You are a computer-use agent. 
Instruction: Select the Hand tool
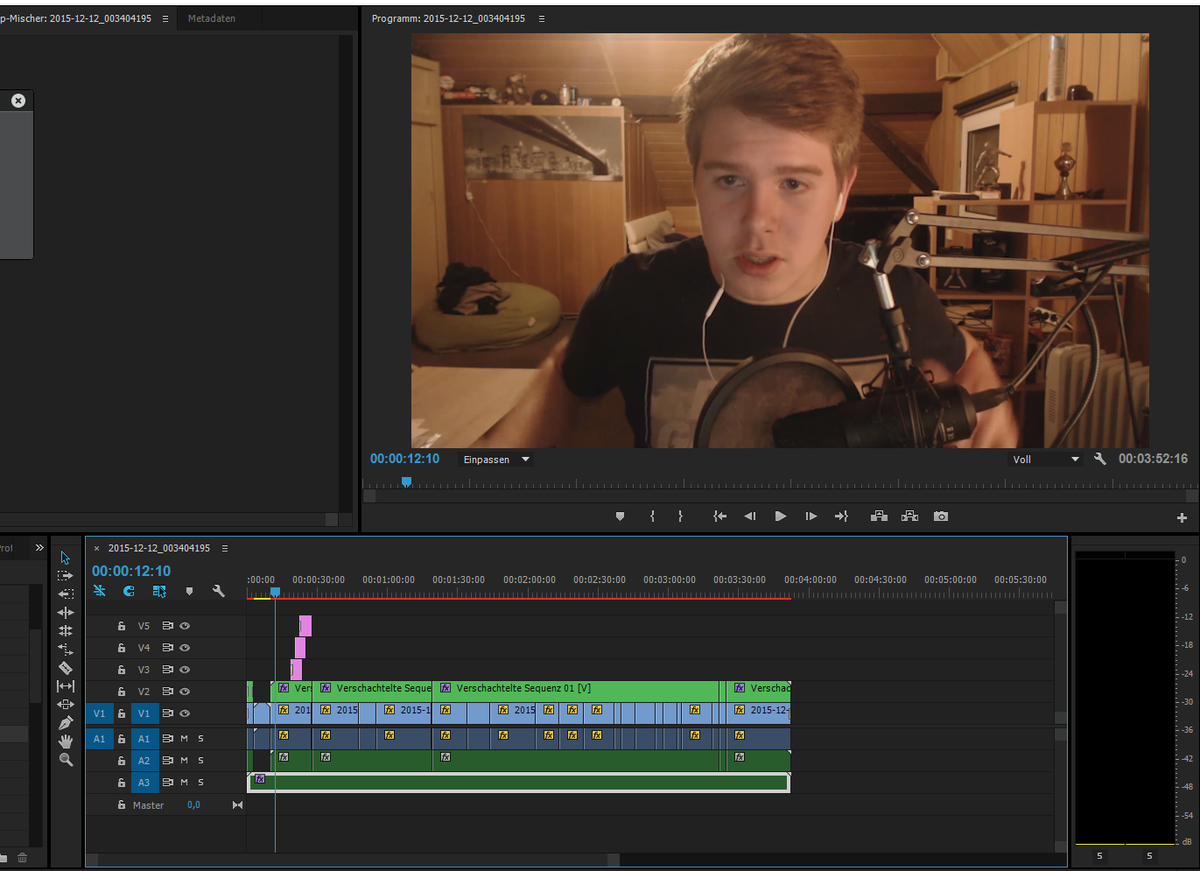coord(66,741)
